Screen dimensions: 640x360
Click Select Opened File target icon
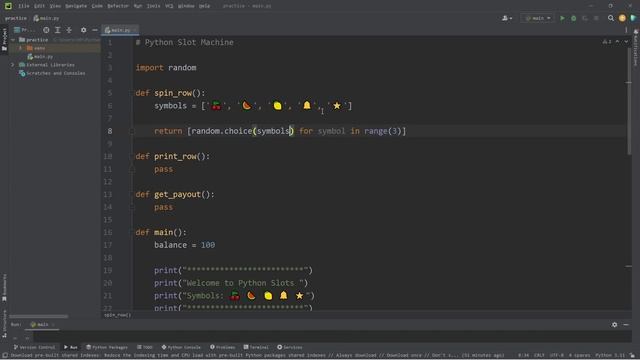[46, 30]
